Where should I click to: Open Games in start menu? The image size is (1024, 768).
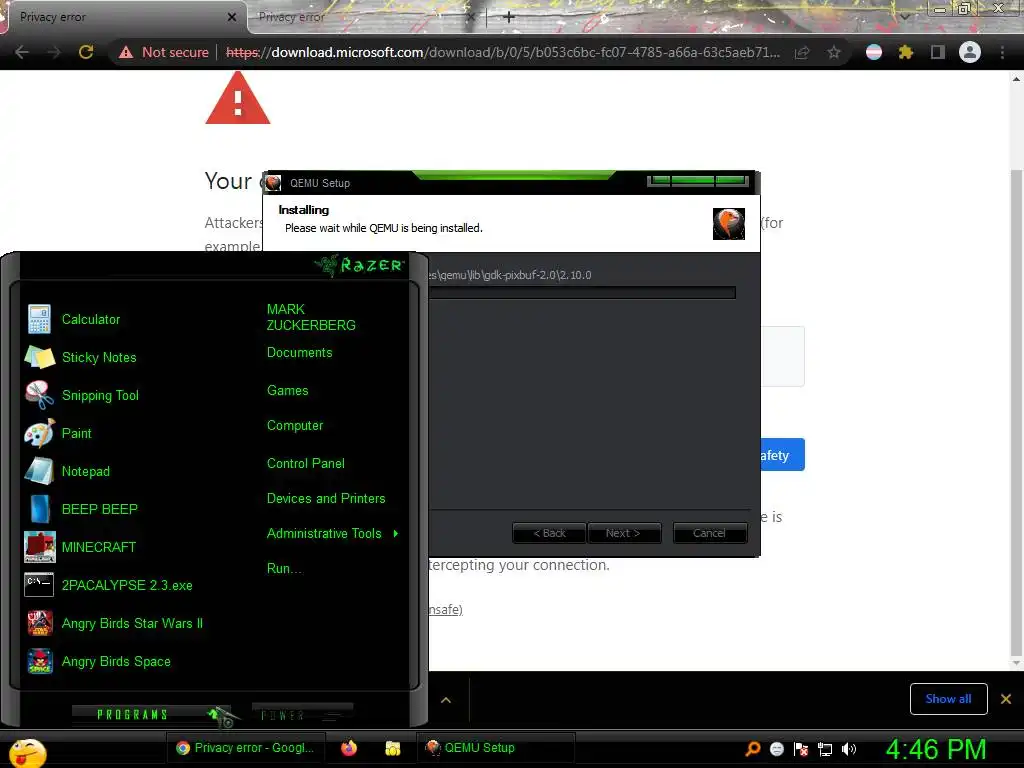point(287,391)
